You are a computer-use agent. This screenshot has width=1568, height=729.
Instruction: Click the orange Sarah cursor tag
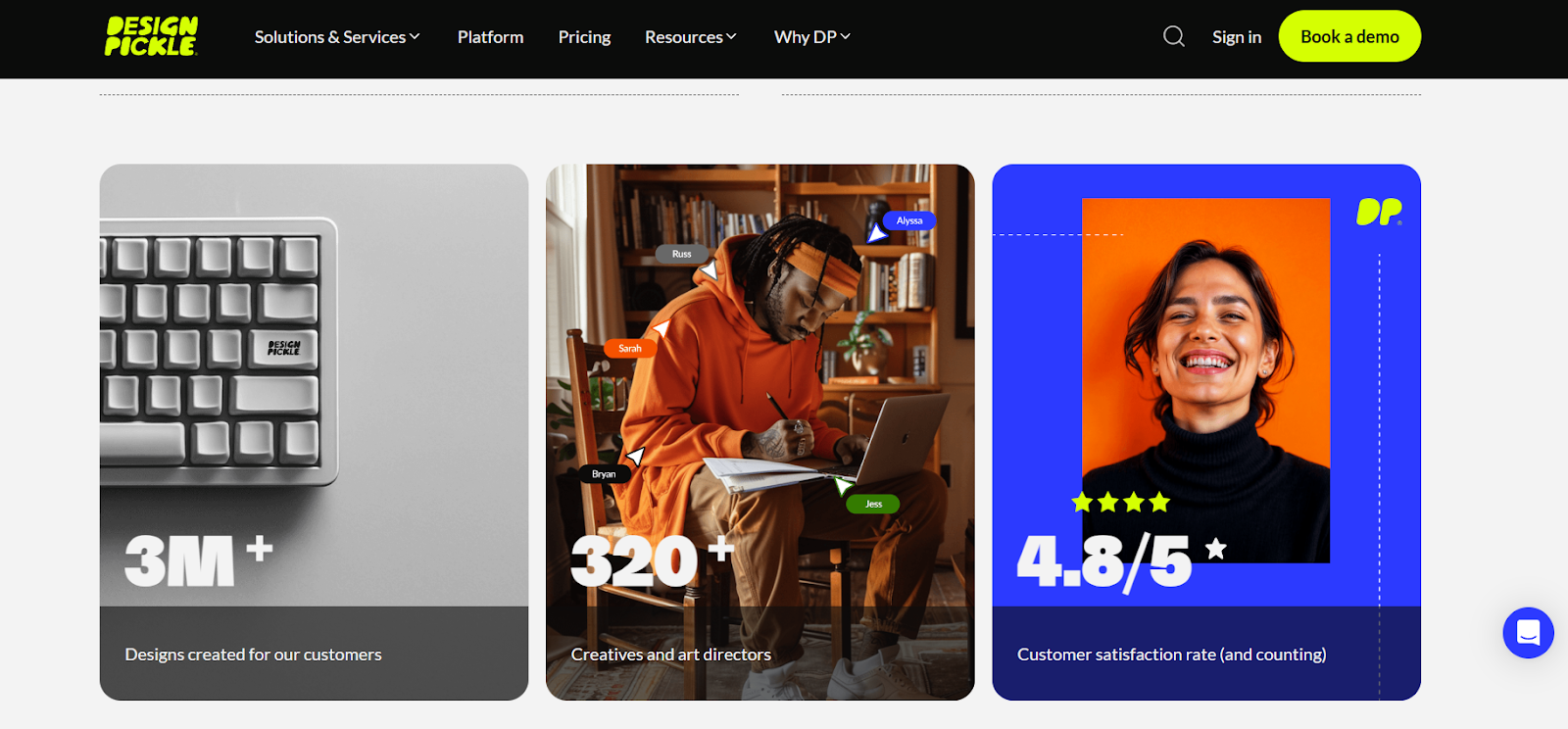[630, 348]
